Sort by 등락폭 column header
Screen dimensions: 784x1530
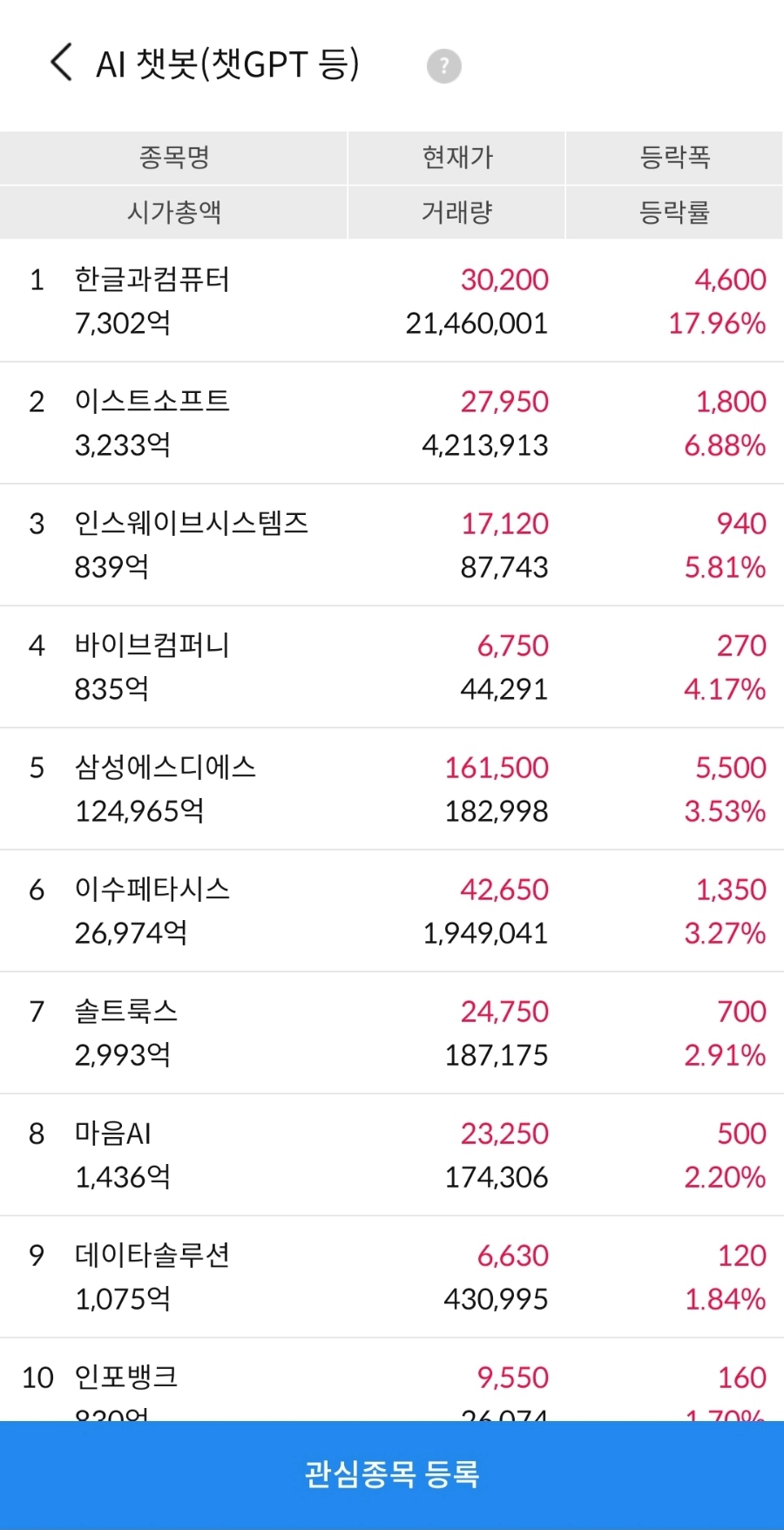click(675, 158)
